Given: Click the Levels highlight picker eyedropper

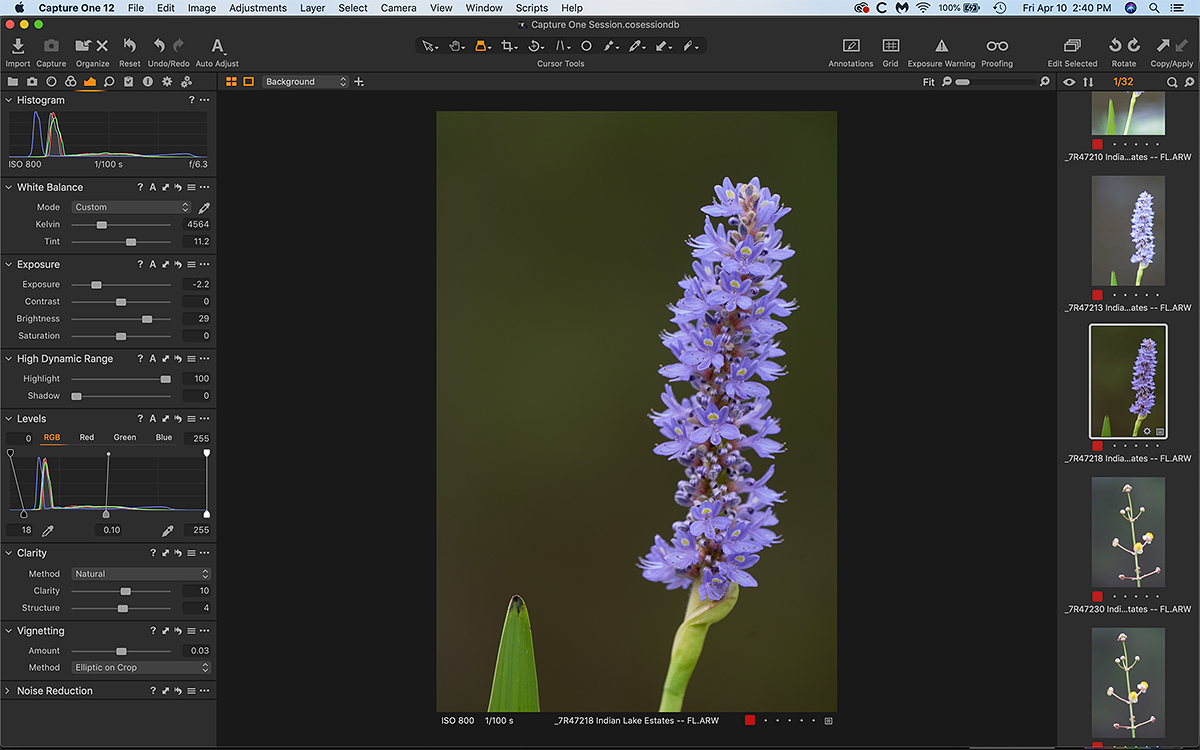Looking at the screenshot, I should 168,530.
